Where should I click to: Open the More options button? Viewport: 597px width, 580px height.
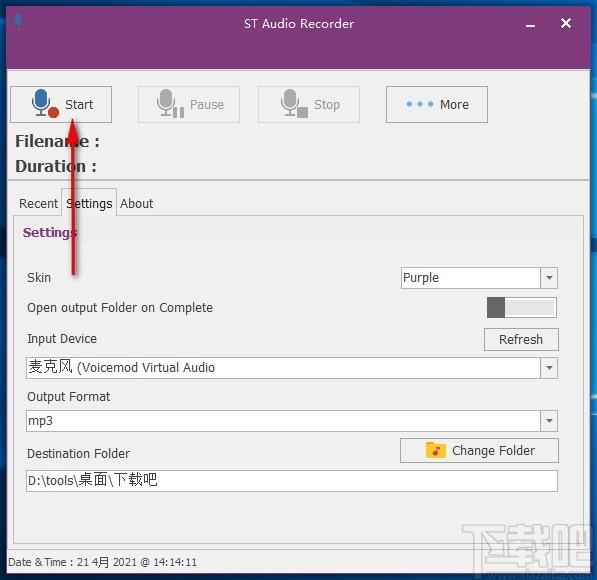pos(437,104)
